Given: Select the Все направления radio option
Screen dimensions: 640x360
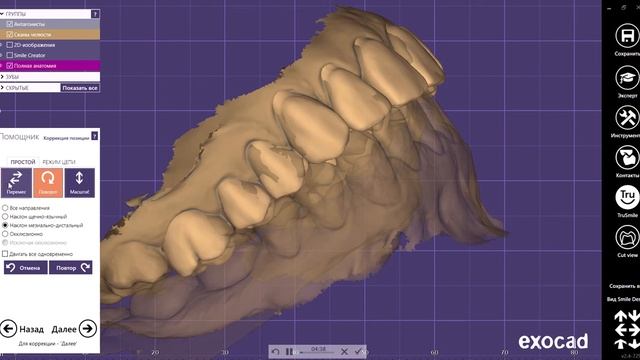Looking at the screenshot, I should [5, 208].
